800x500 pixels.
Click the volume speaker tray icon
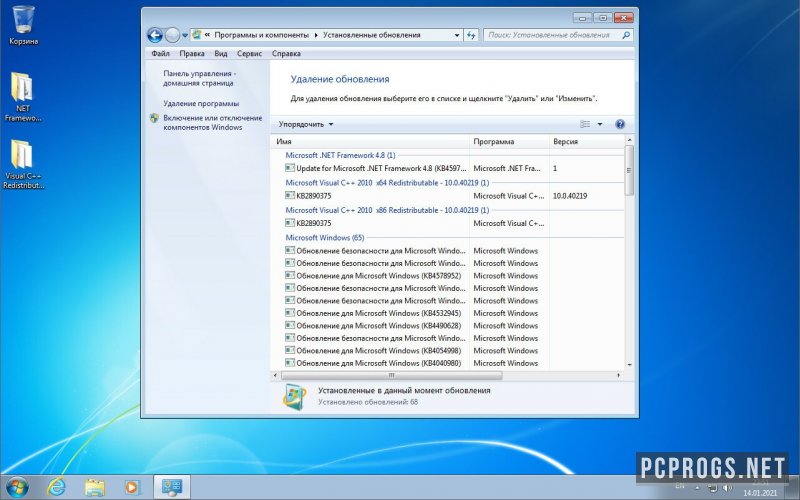pos(727,488)
